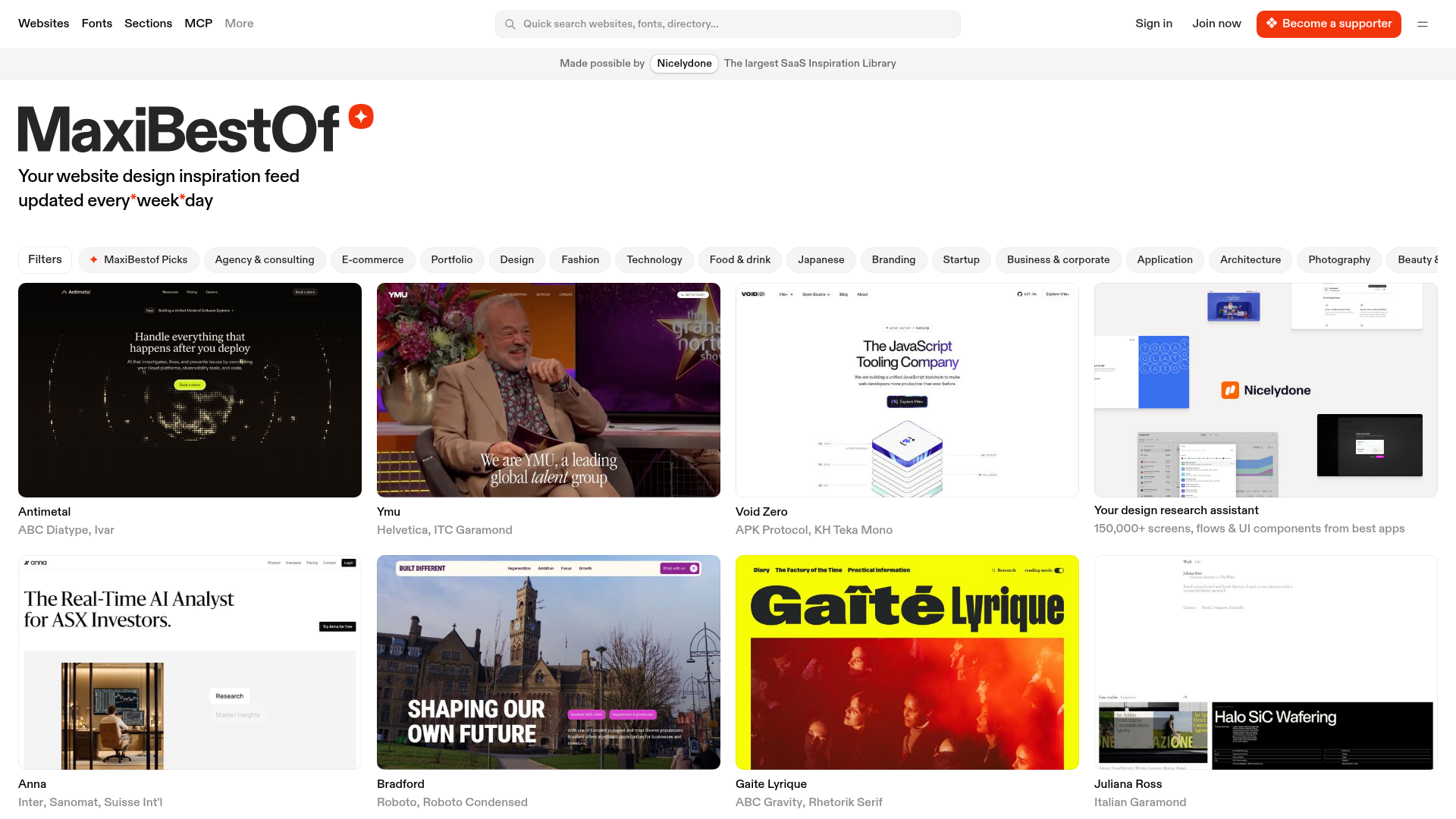The height and width of the screenshot is (819, 1456).
Task: Filter by Japanese
Action: (821, 259)
